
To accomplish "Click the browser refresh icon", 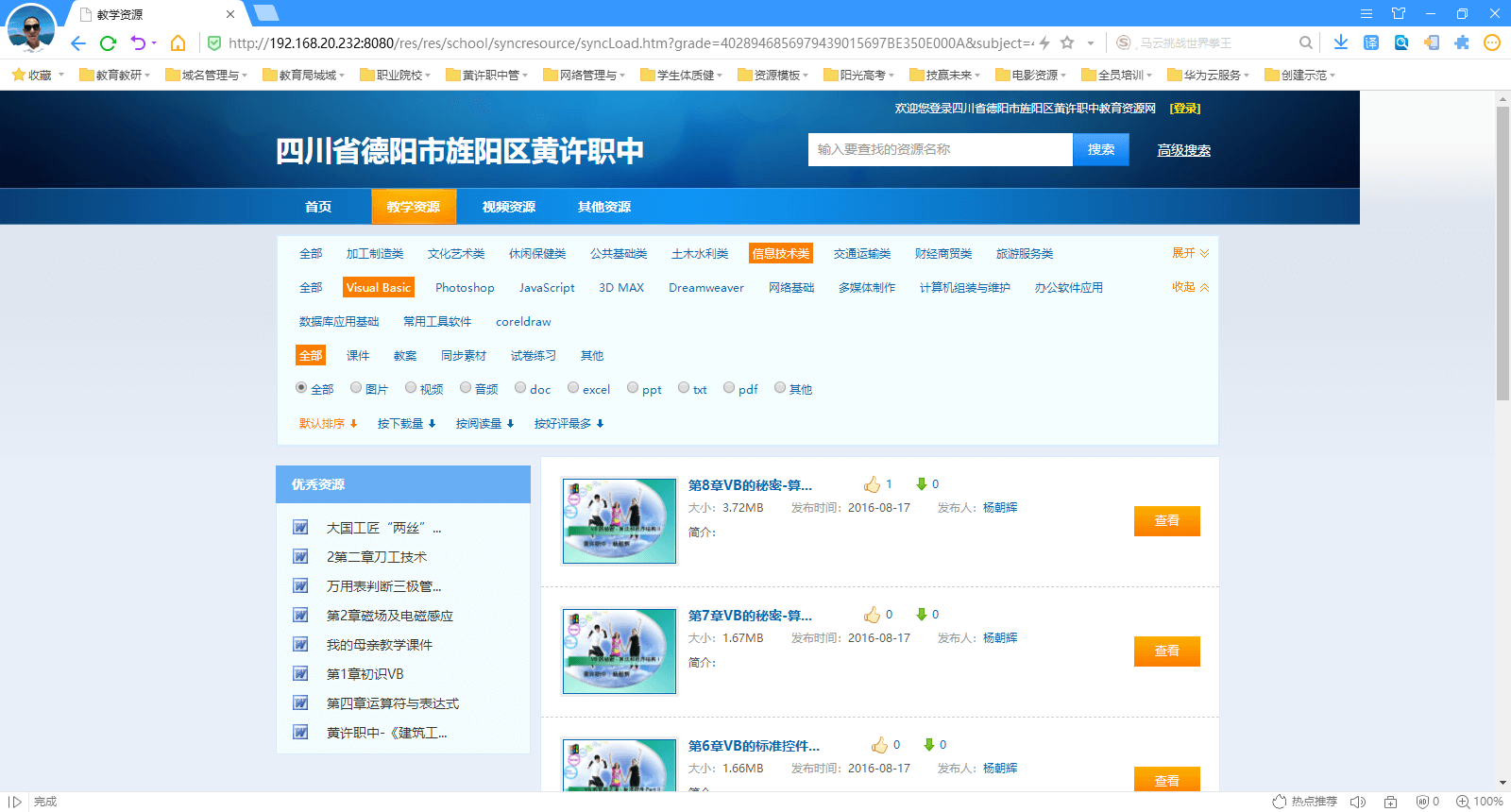I will click(108, 43).
